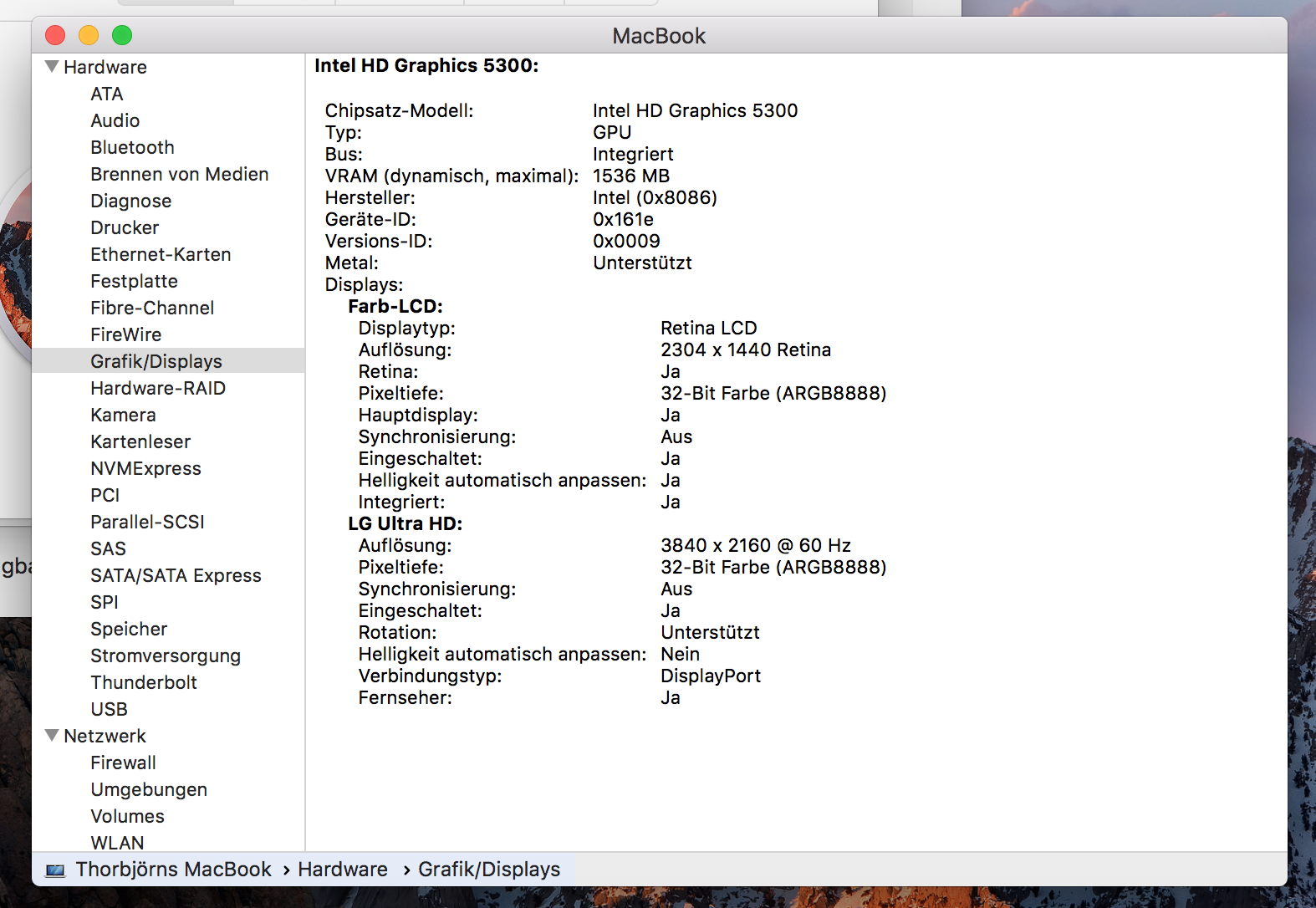The image size is (1316, 908).
Task: Select Brennen von Medien entry
Action: coord(180,174)
